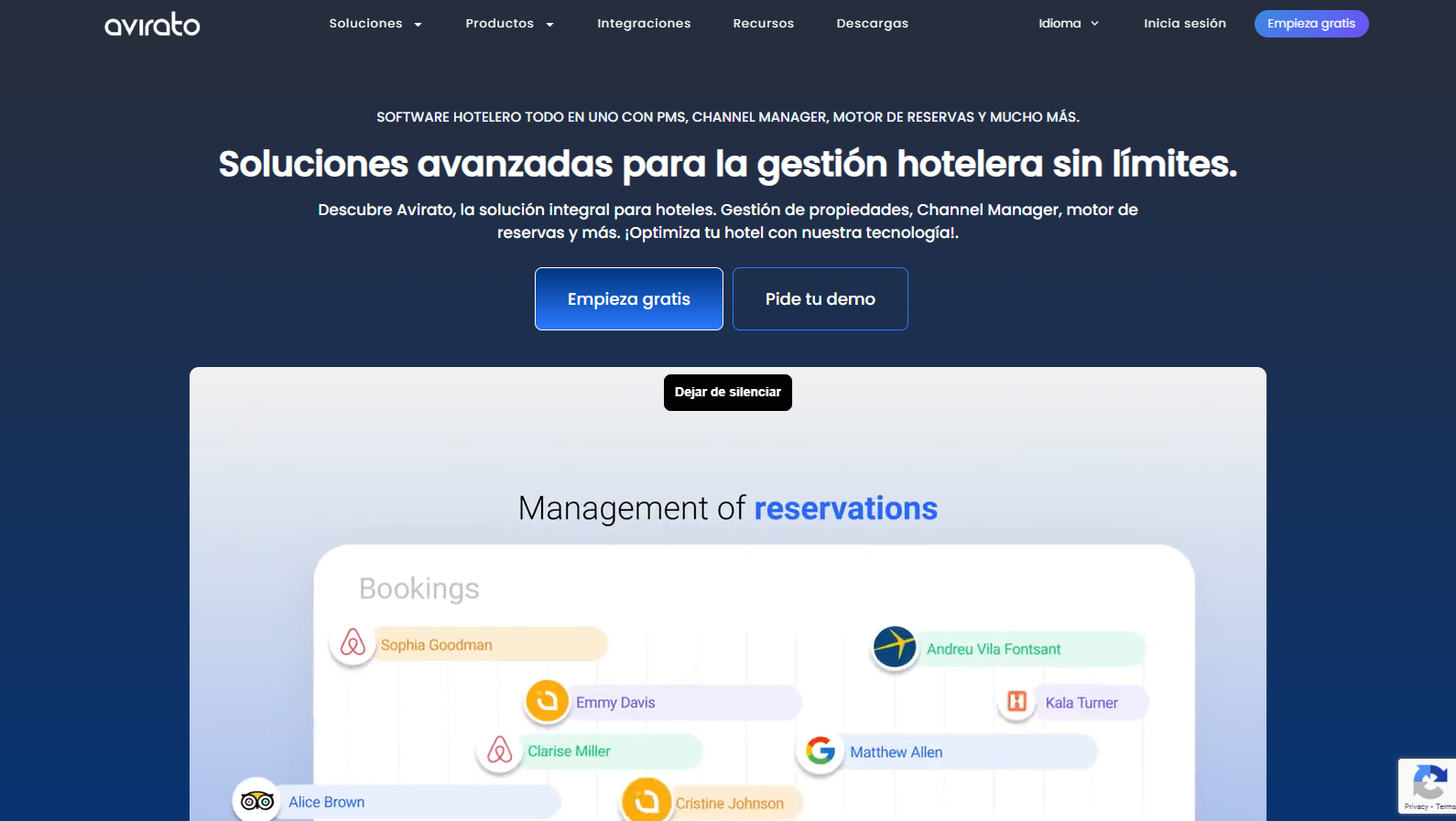
Task: Click the reCAPTCHA badge icon
Action: point(1429,783)
